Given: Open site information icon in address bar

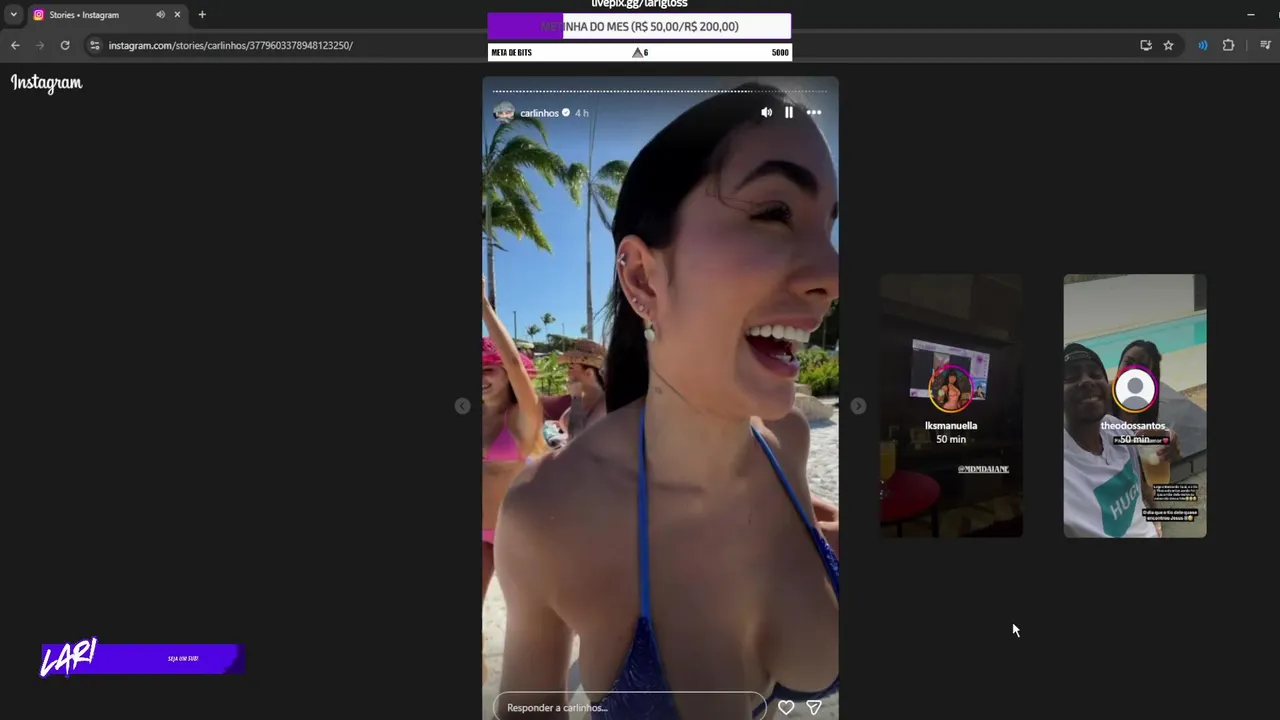Looking at the screenshot, I should pos(94,45).
